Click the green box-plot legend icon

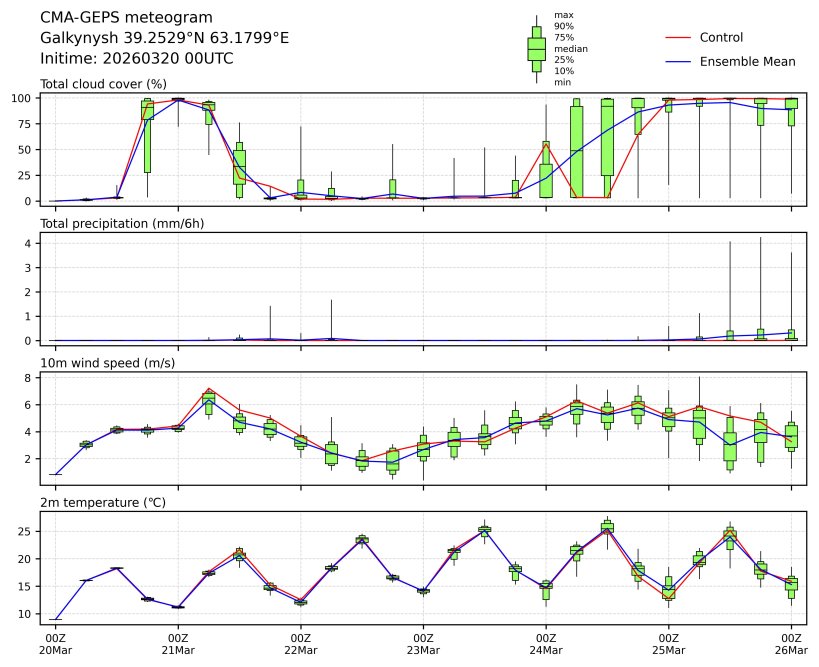point(536,48)
